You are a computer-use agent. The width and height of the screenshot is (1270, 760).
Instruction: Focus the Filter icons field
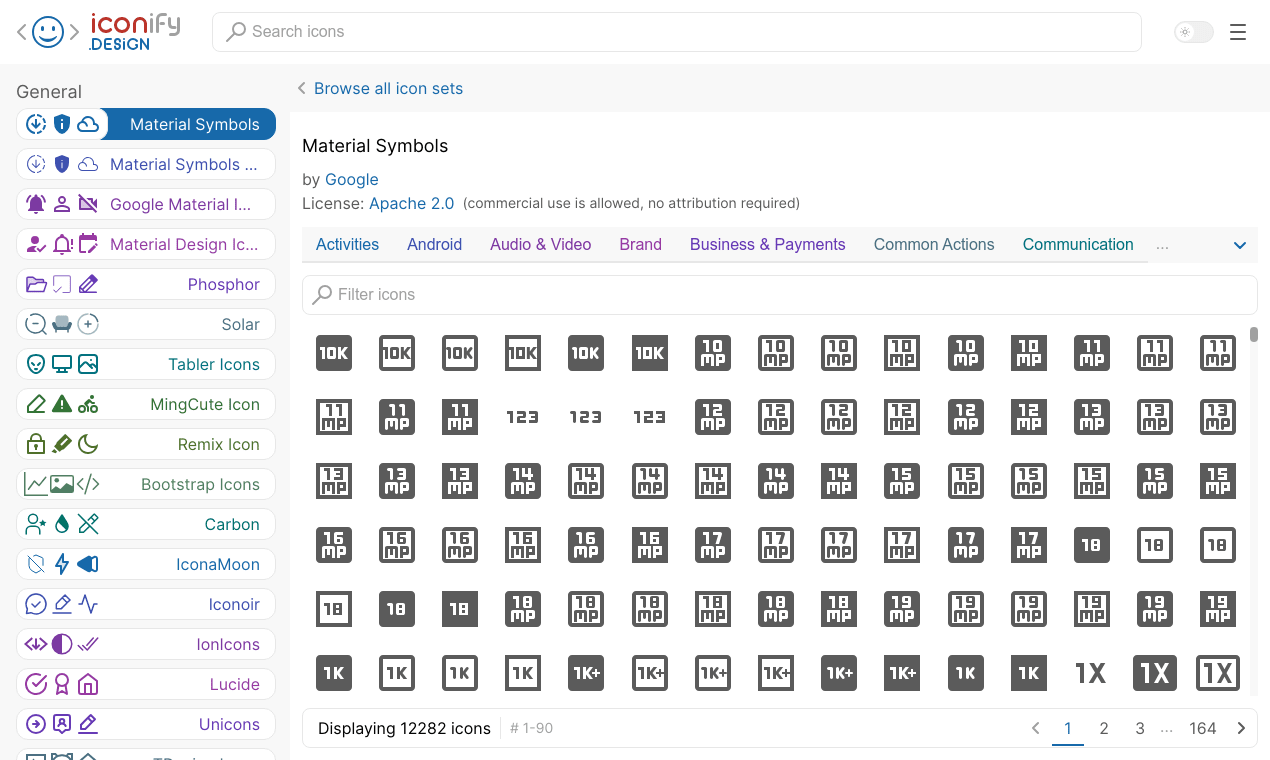[780, 294]
